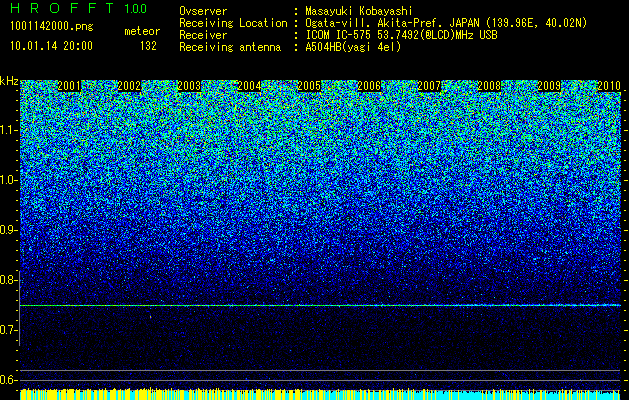Click the 0.7 frequency axis label
The image size is (629, 400).
pyautogui.click(x=9, y=330)
